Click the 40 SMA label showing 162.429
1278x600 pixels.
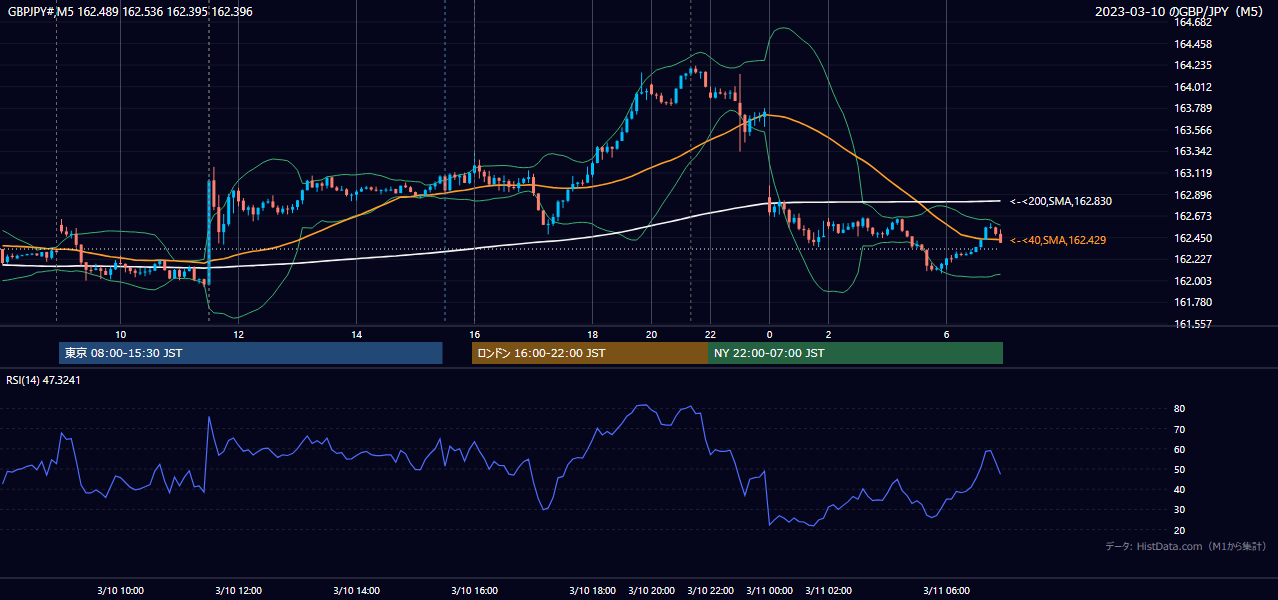click(x=1058, y=240)
